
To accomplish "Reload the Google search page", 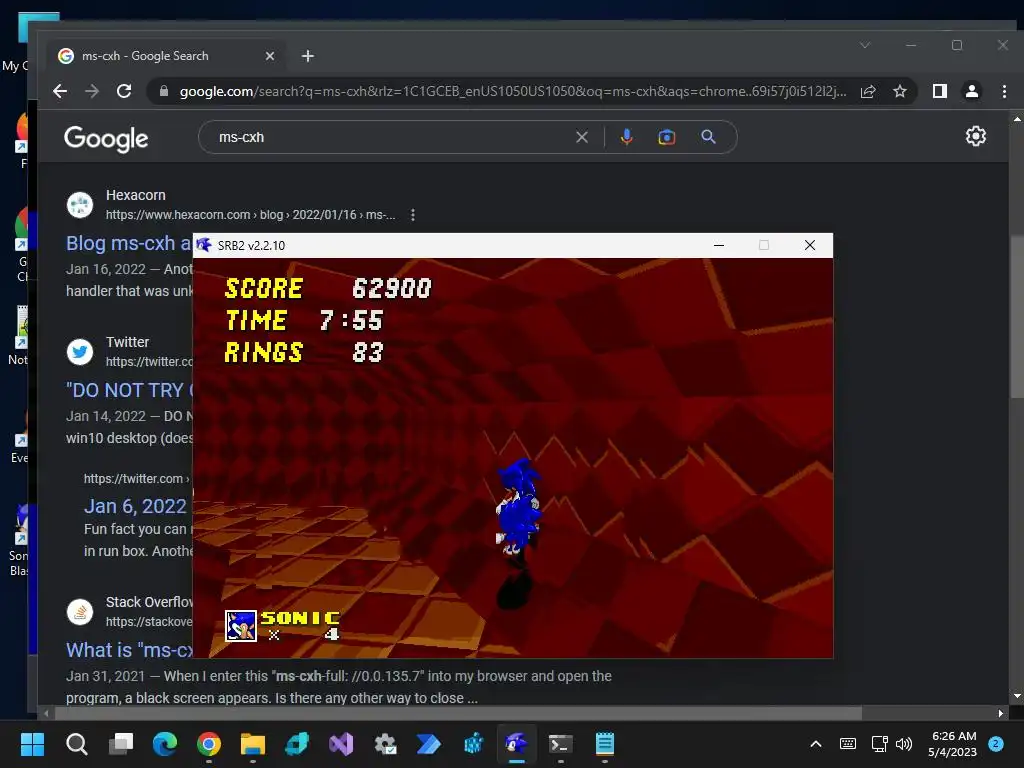I will click(x=124, y=91).
